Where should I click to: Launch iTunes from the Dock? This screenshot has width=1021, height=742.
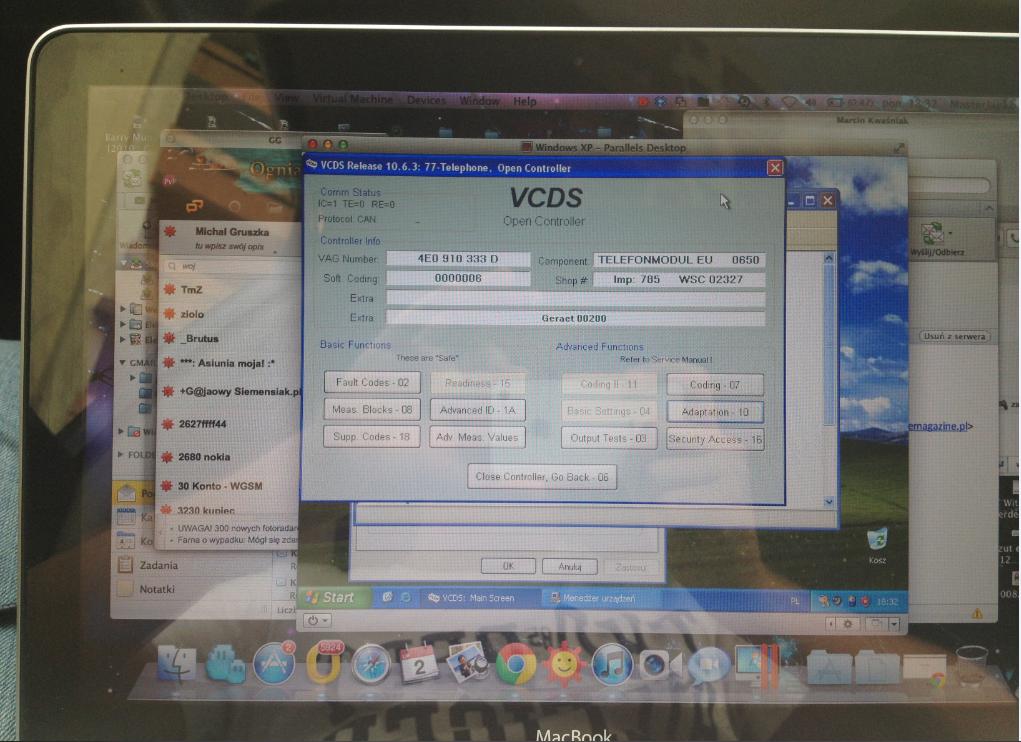tap(611, 665)
